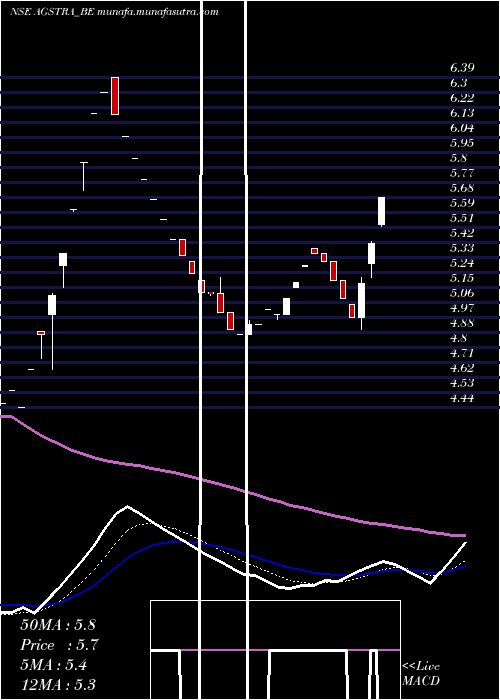Click the 5.68 price axis label
Viewport: 500px width, 700px height.
(462, 188)
